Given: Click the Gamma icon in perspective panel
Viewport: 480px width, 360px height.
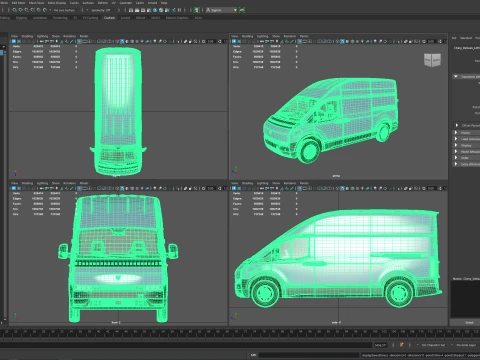Looking at the screenshot, I should pos(440,41).
